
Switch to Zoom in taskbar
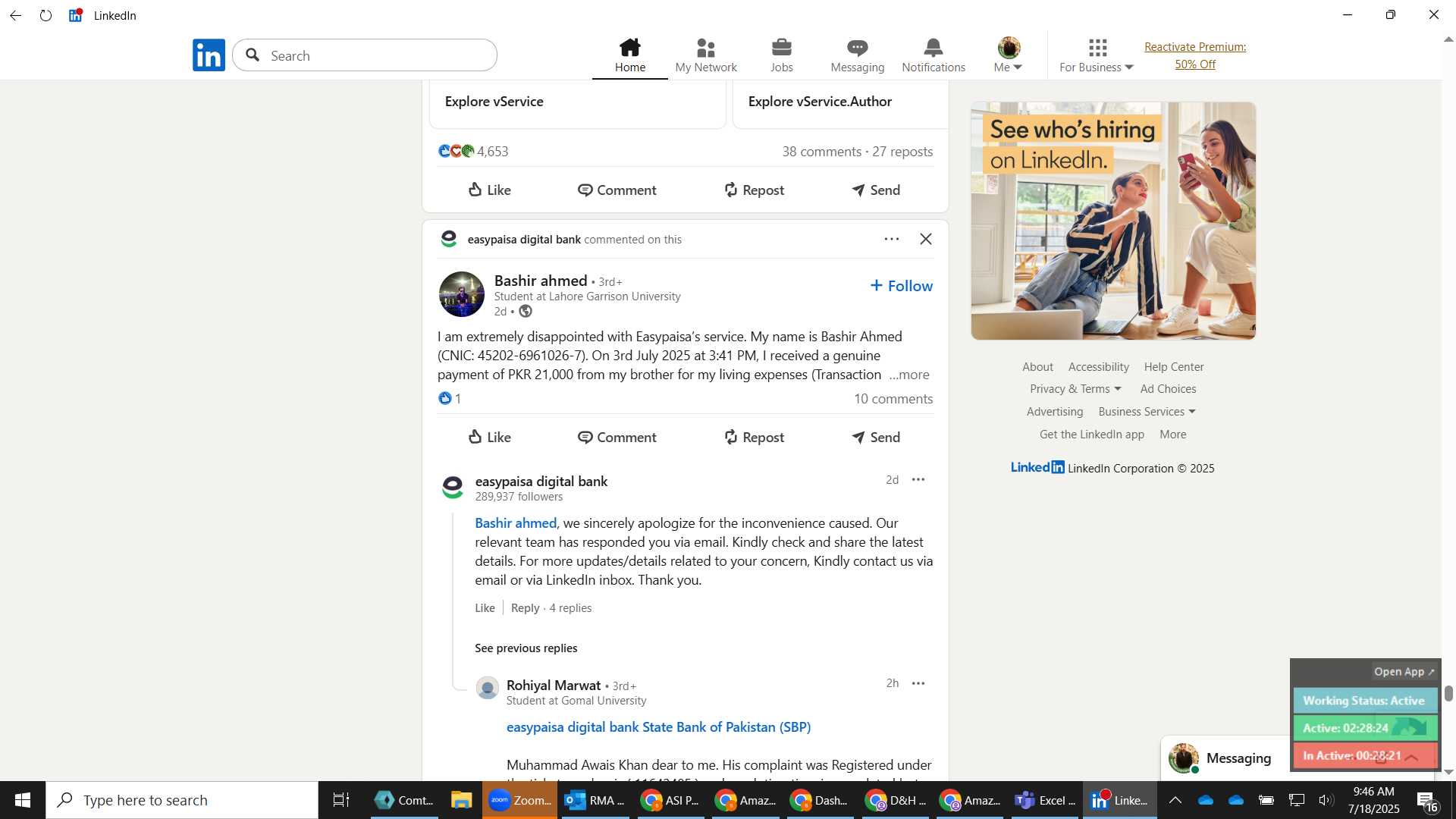point(520,800)
